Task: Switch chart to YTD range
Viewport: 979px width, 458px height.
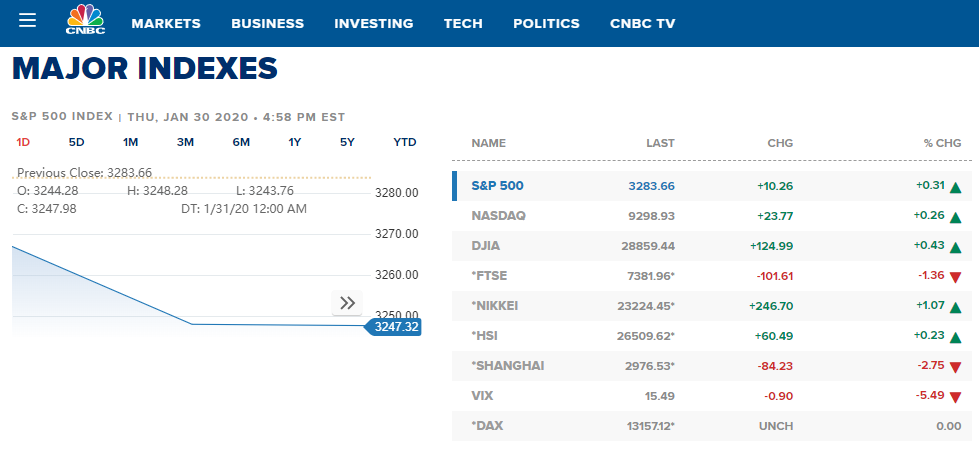Action: tap(405, 142)
